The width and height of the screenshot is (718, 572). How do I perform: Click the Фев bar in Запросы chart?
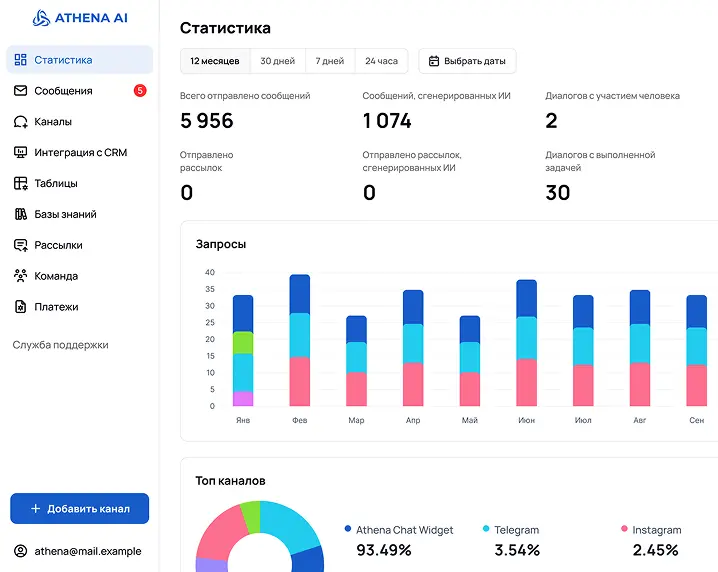(299, 340)
